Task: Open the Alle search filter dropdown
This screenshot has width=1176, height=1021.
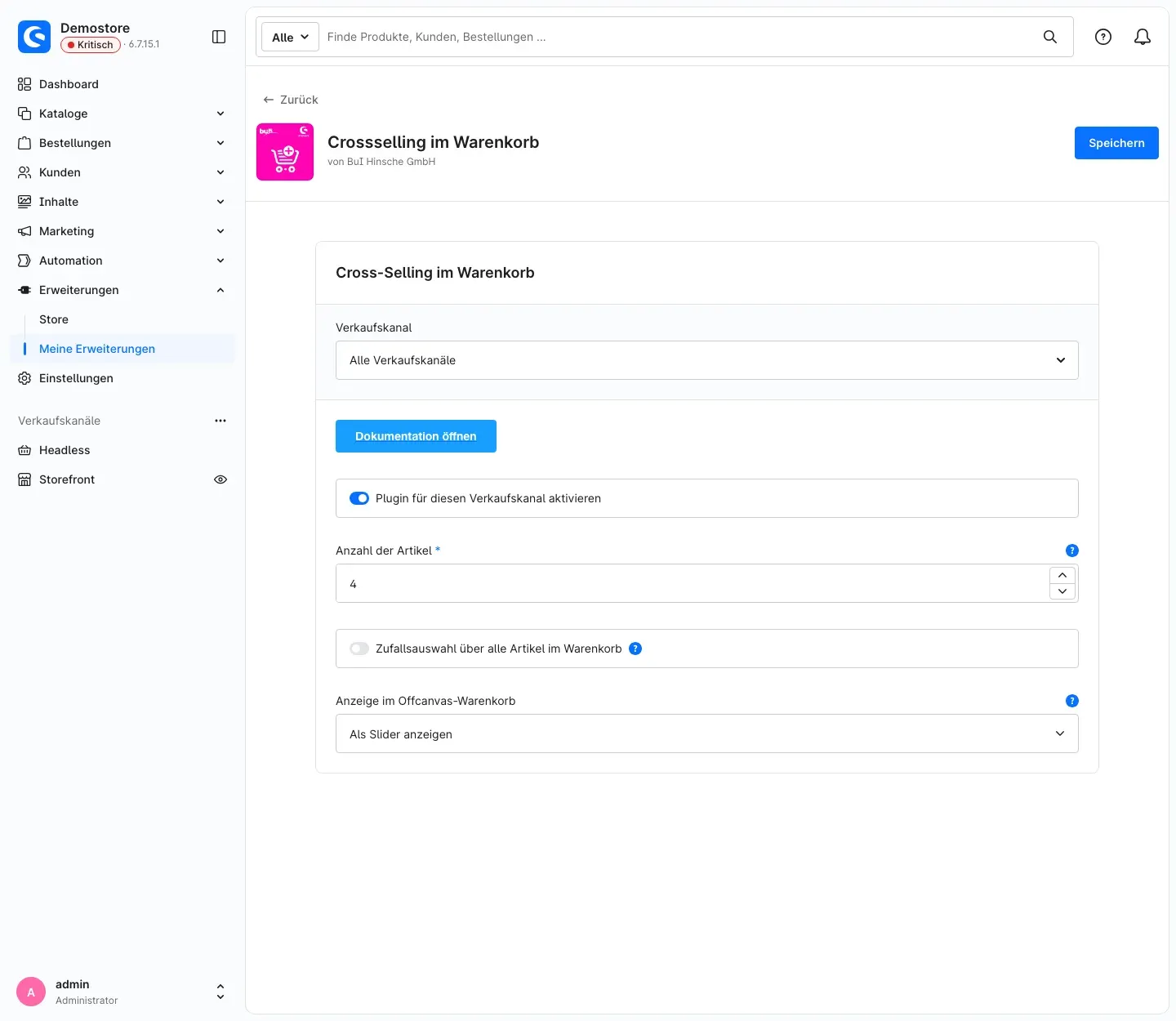Action: point(290,37)
